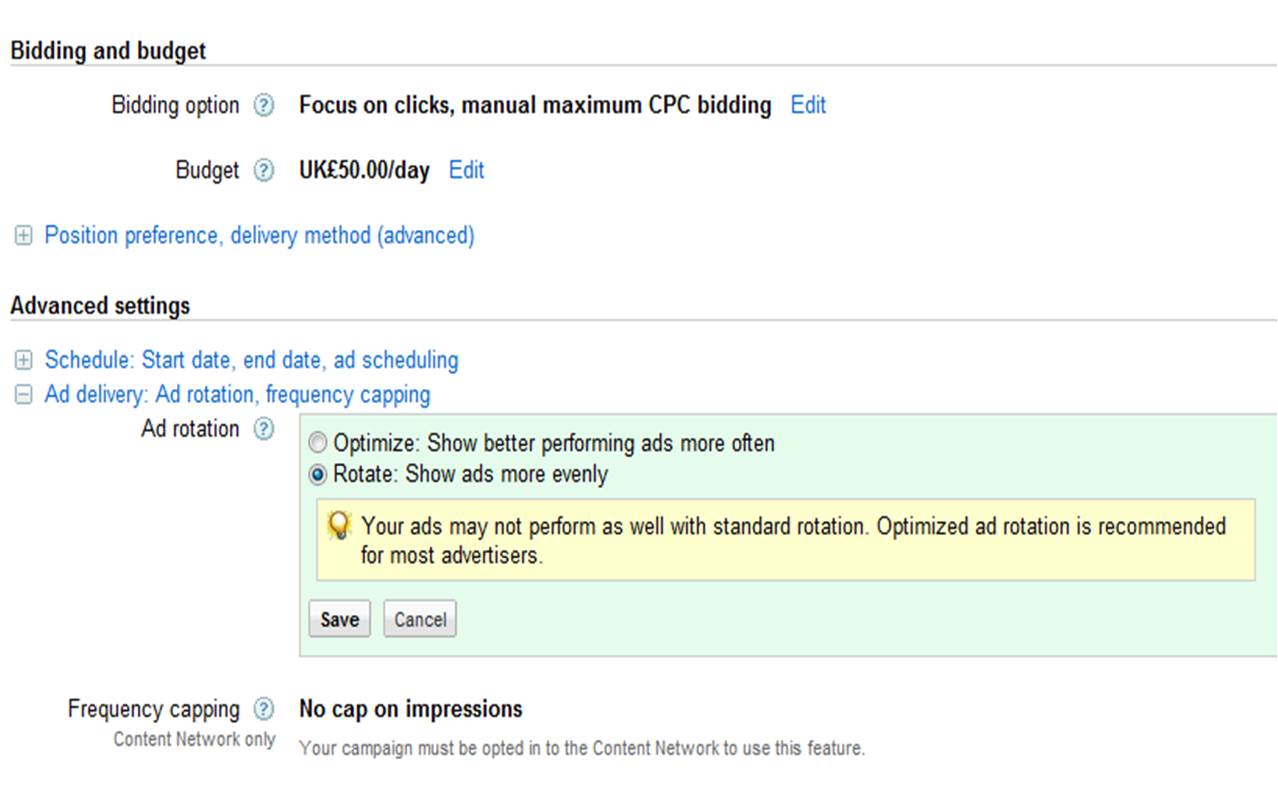The image size is (1278, 802).
Task: Open Schedule: Start date, end date link
Action: 252,360
